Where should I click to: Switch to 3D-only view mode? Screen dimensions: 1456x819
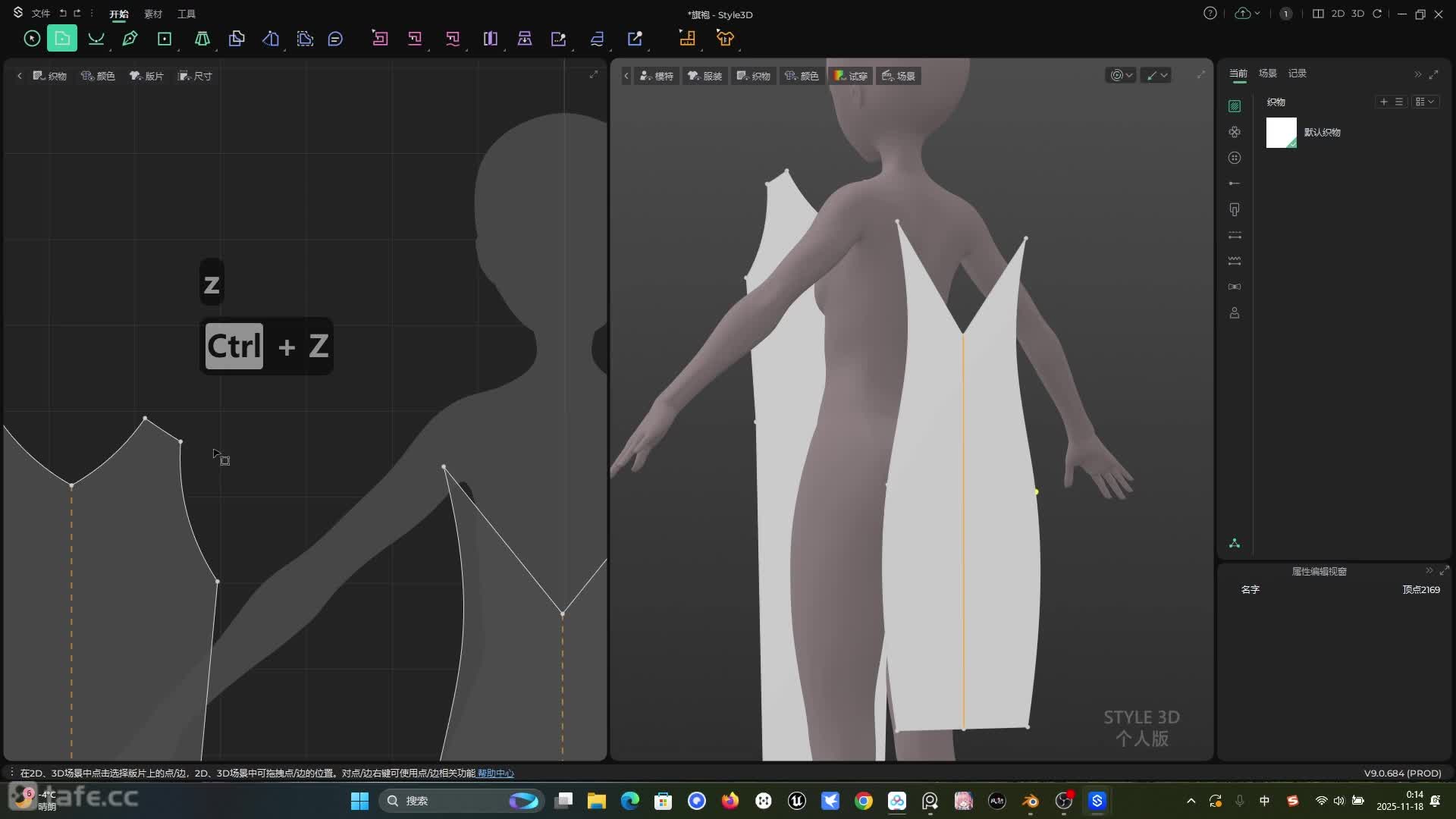pyautogui.click(x=1357, y=14)
